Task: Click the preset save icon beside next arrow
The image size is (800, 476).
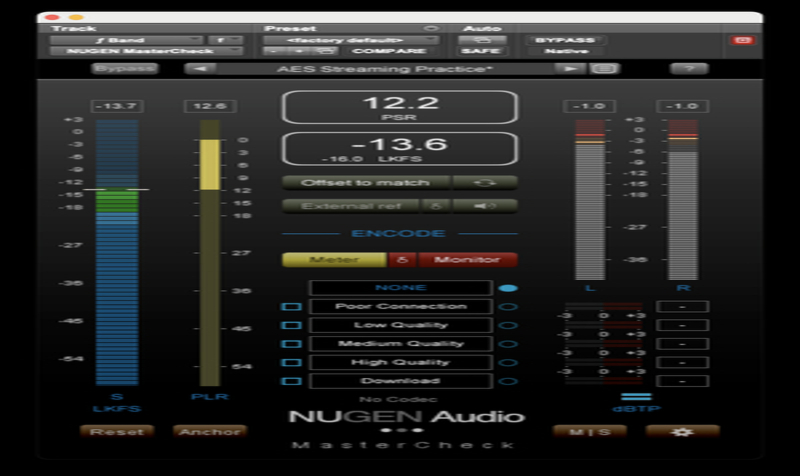Action: click(x=602, y=69)
